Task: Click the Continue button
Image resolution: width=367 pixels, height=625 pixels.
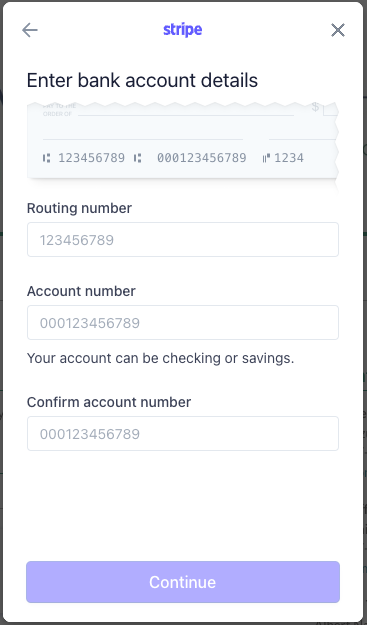Action: click(183, 582)
